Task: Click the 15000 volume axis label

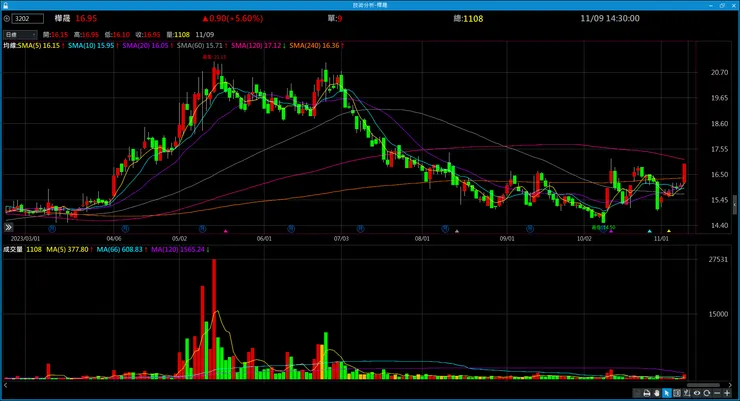Action: pyautogui.click(x=718, y=314)
